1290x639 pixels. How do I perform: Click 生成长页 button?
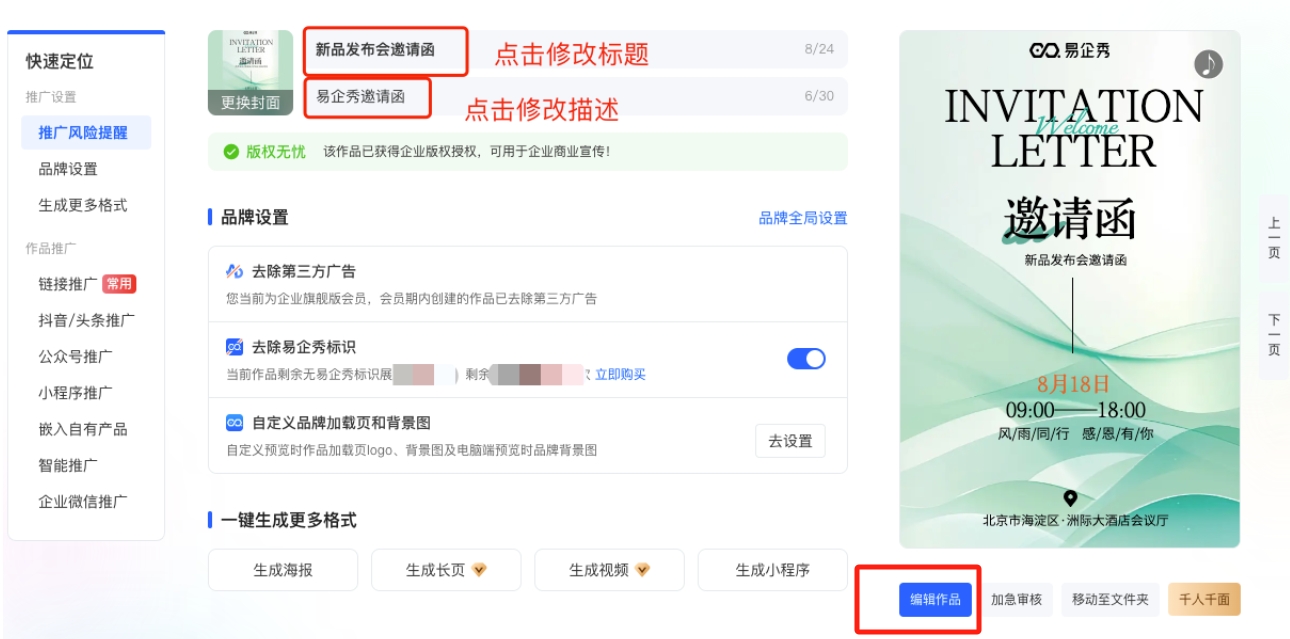[x=446, y=570]
